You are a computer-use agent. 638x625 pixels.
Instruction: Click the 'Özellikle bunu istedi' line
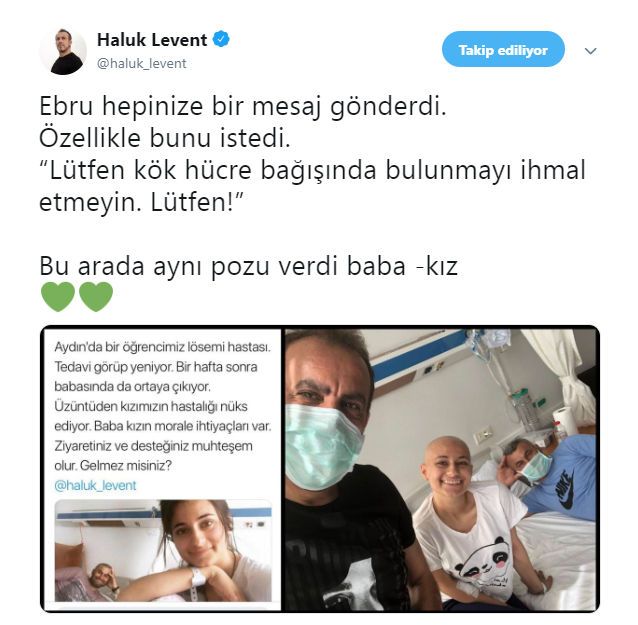point(165,138)
